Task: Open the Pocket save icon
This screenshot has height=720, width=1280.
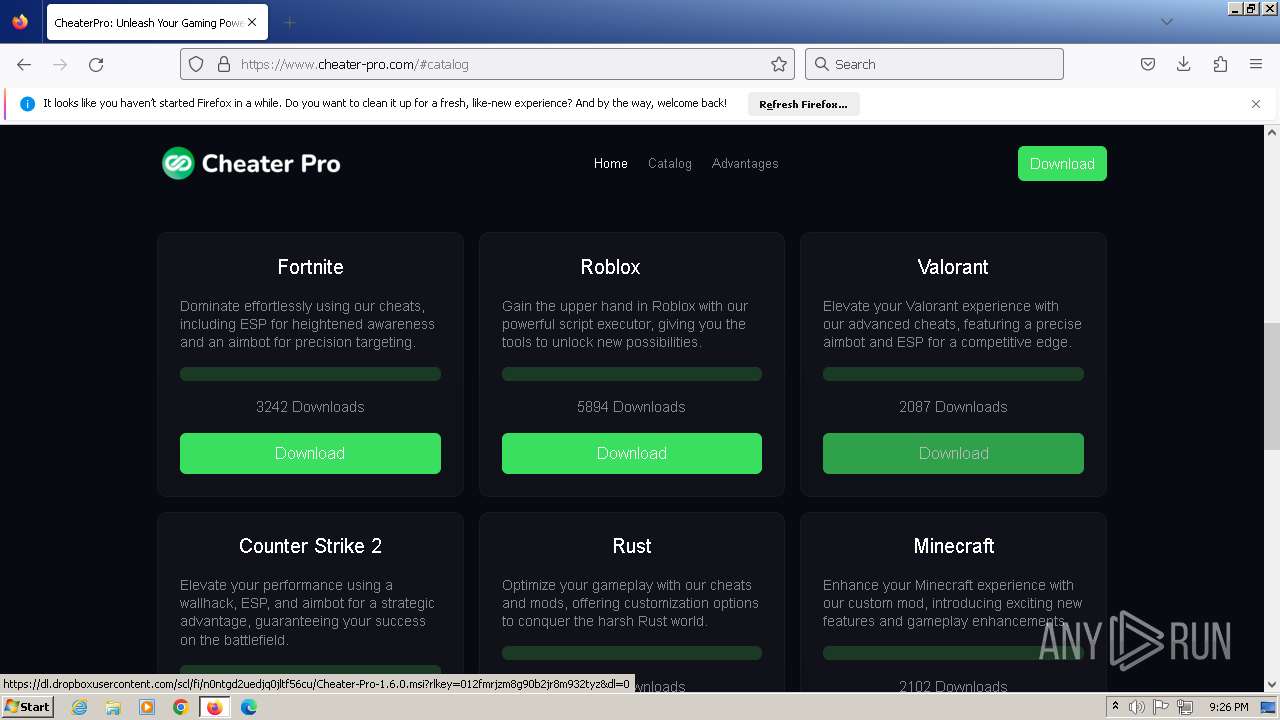Action: pyautogui.click(x=1148, y=64)
